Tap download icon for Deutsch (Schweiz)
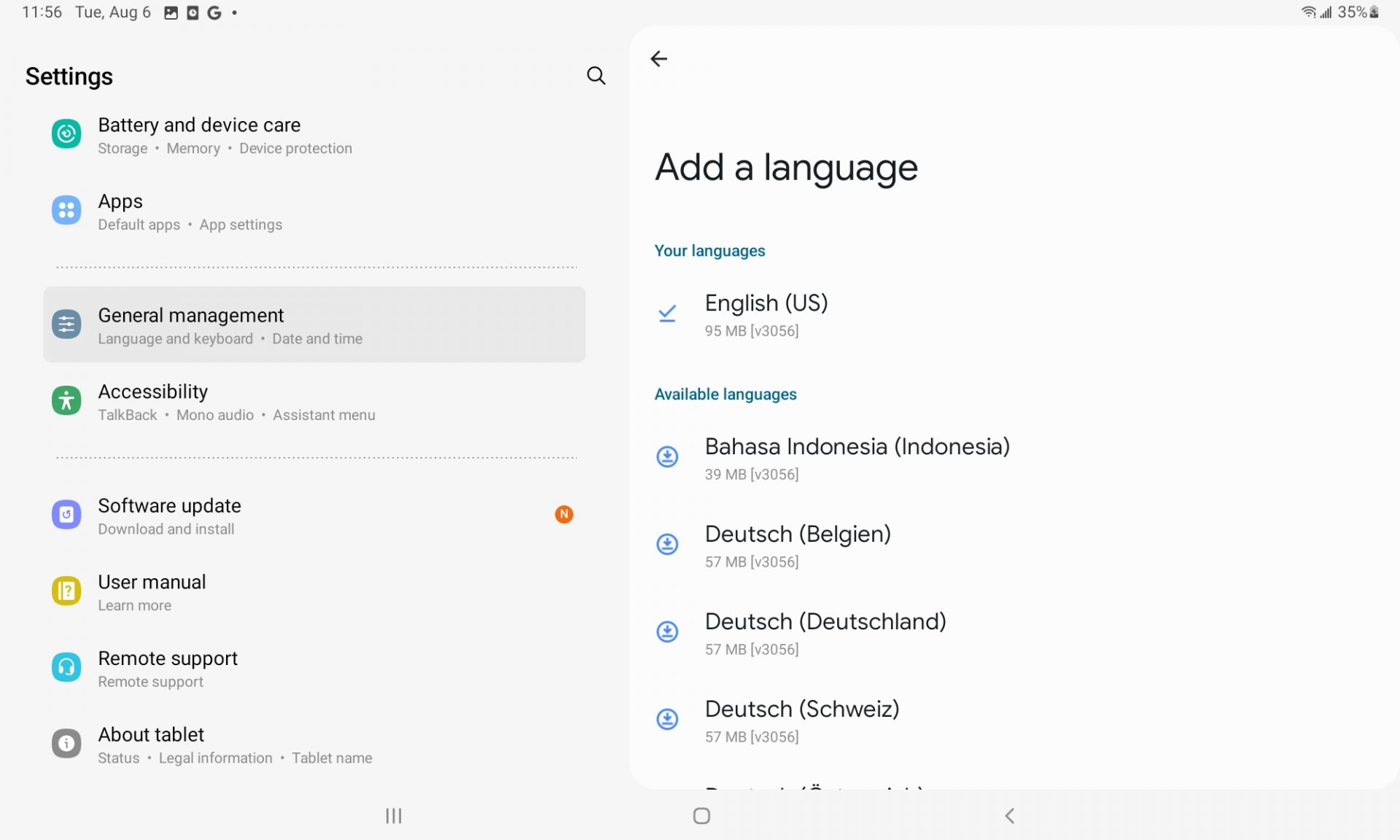1400x840 pixels. point(667,720)
